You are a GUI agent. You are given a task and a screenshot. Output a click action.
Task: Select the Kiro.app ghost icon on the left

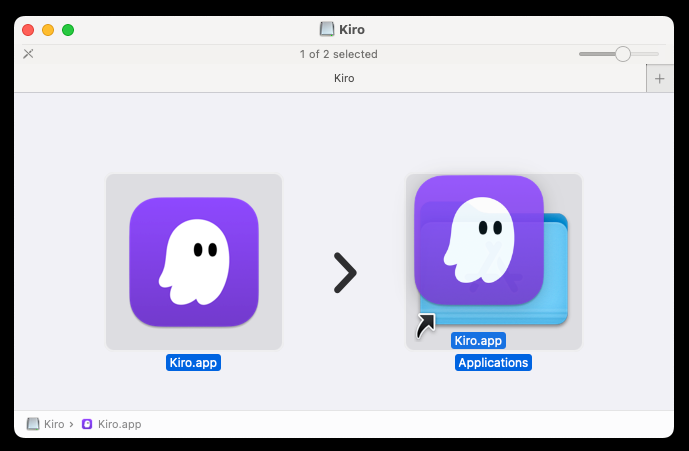pyautogui.click(x=194, y=262)
